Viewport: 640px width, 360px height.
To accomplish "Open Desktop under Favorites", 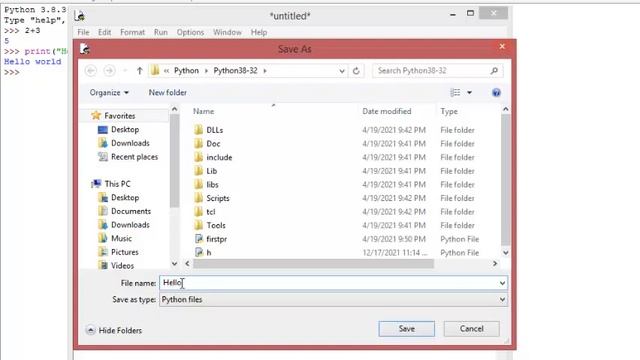I will (125, 129).
